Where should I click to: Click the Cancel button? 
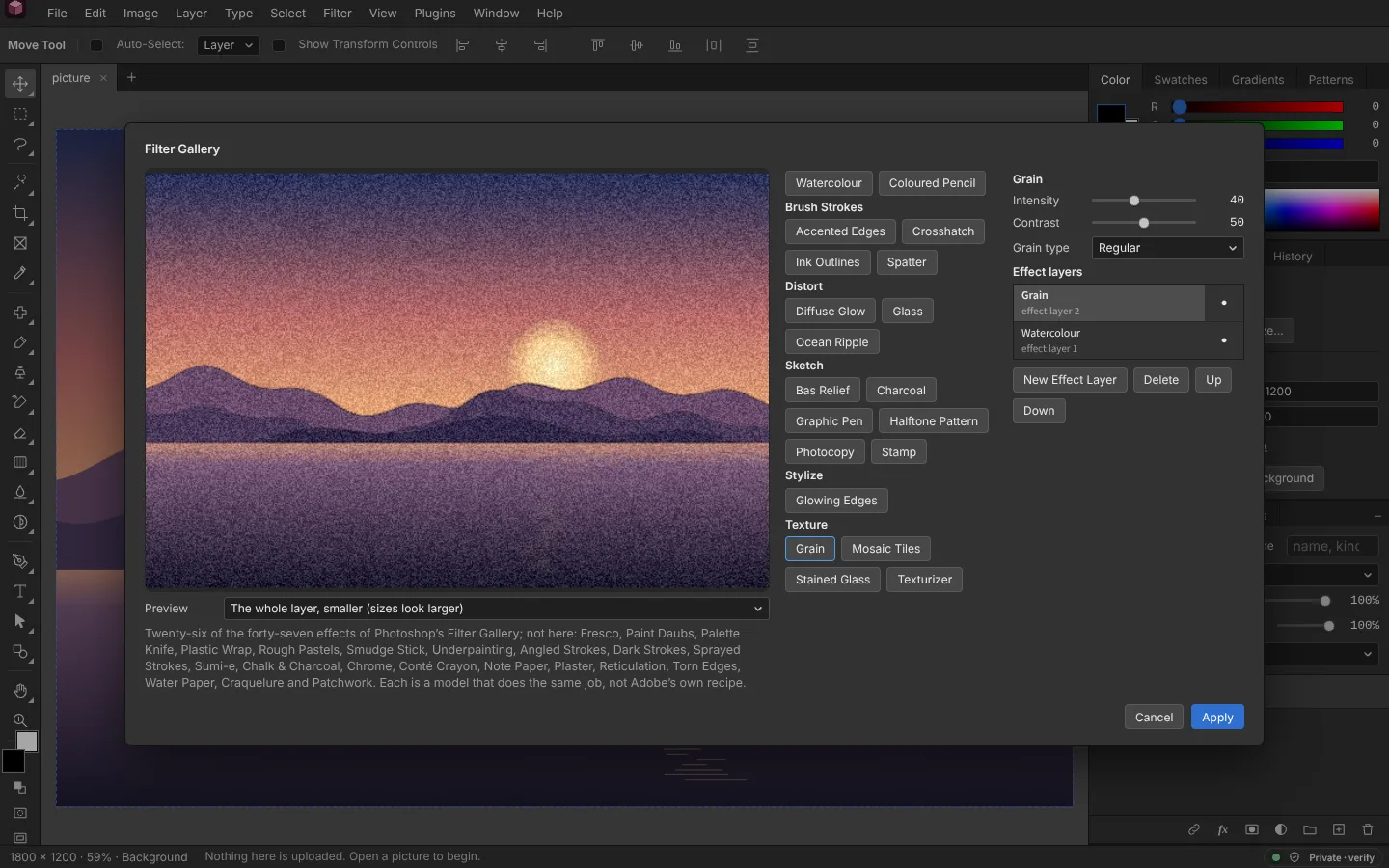1154,718
